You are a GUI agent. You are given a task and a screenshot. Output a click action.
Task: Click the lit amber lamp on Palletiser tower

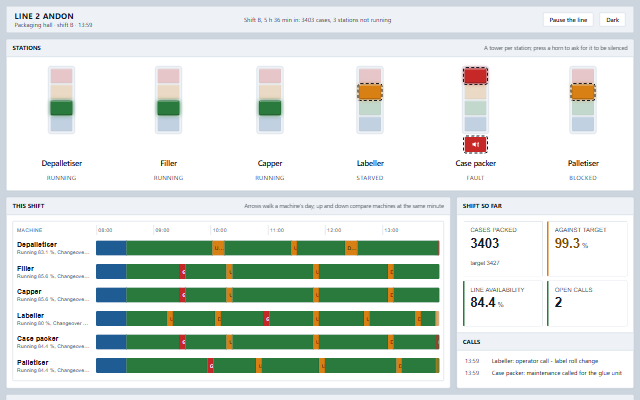583,92
